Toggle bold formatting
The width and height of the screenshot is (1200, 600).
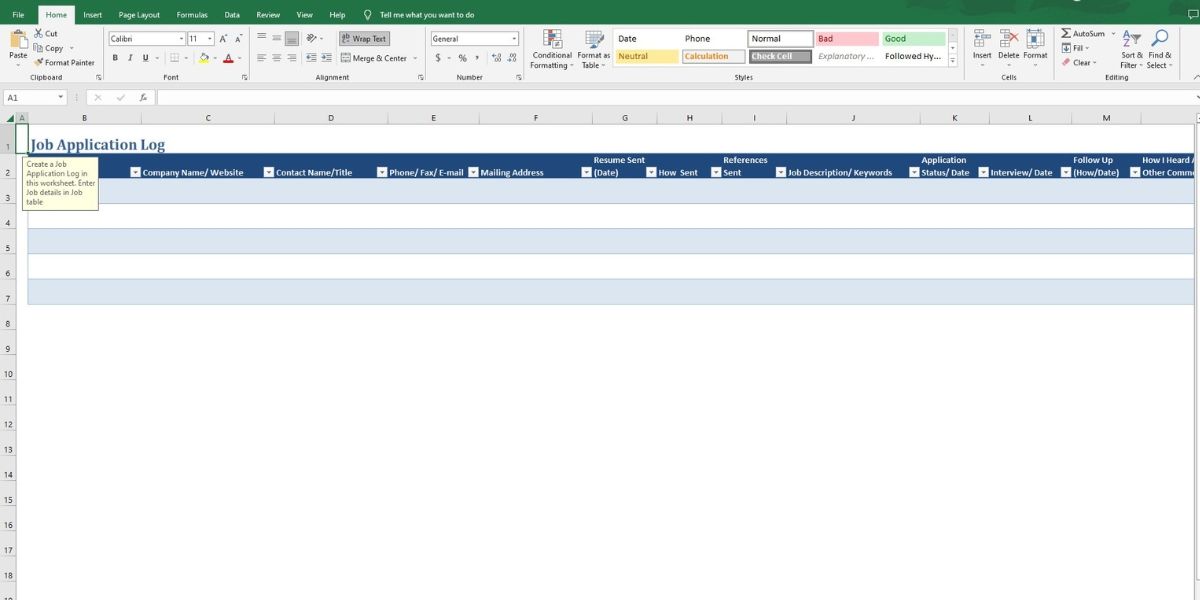115,58
